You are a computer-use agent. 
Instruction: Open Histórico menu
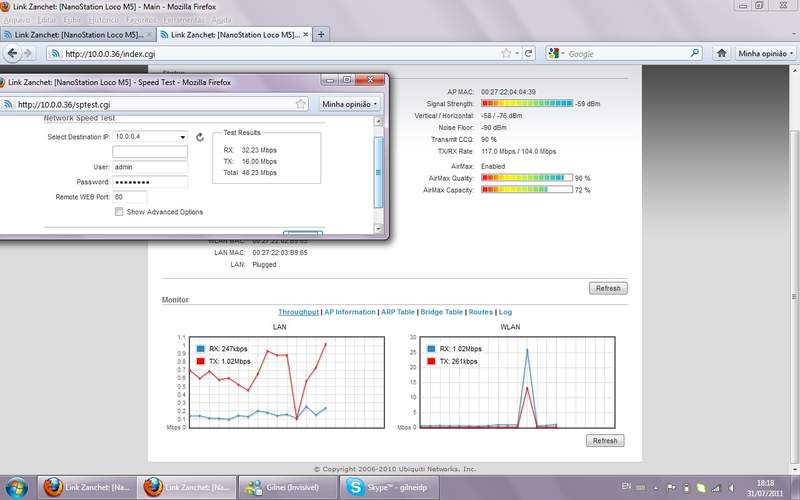[104, 20]
